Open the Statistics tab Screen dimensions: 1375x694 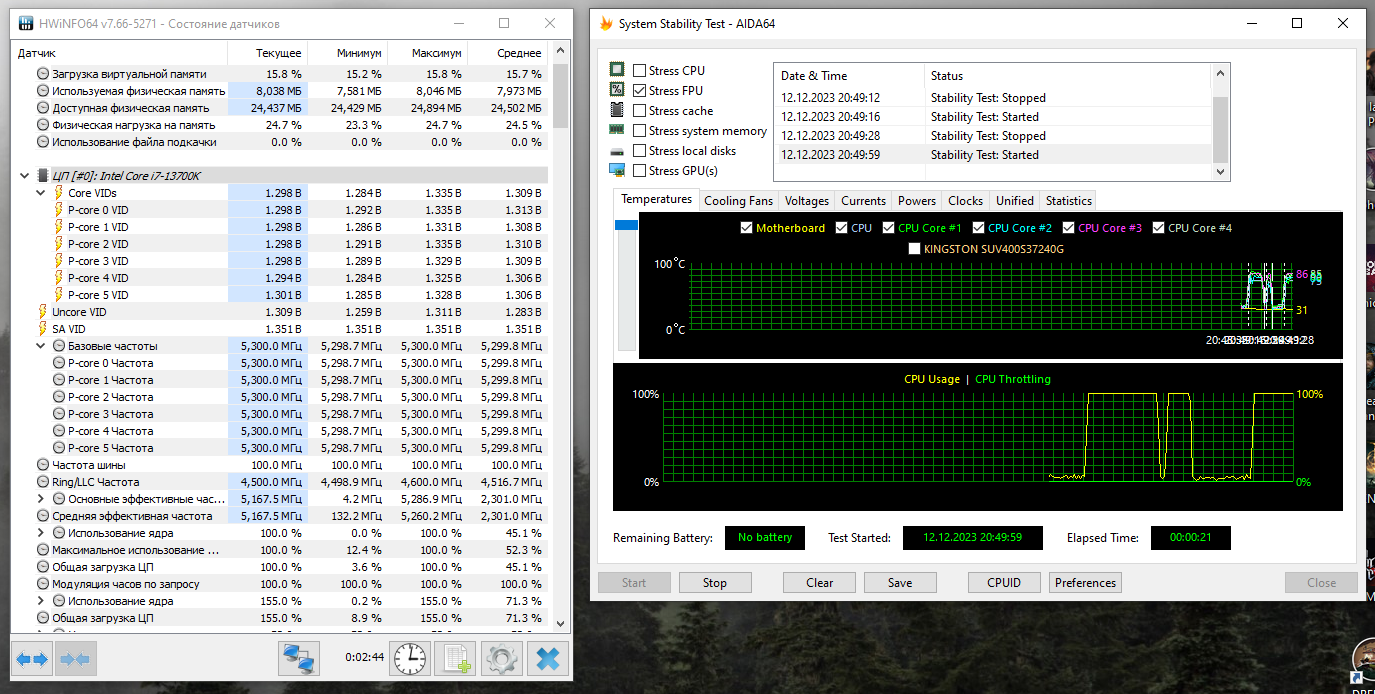pos(1068,200)
